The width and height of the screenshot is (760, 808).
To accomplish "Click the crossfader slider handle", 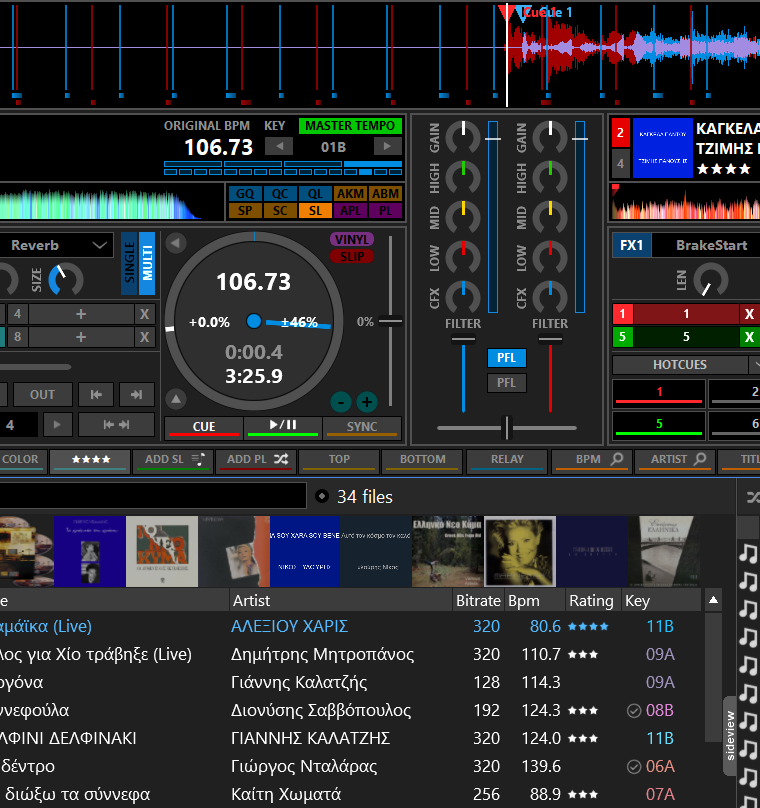I will coord(506,428).
